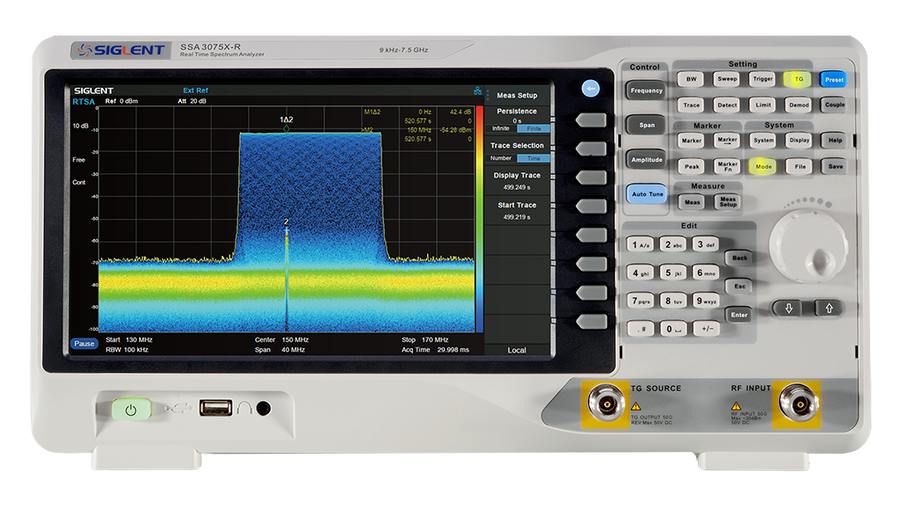Select Finite persistence option

534,129
